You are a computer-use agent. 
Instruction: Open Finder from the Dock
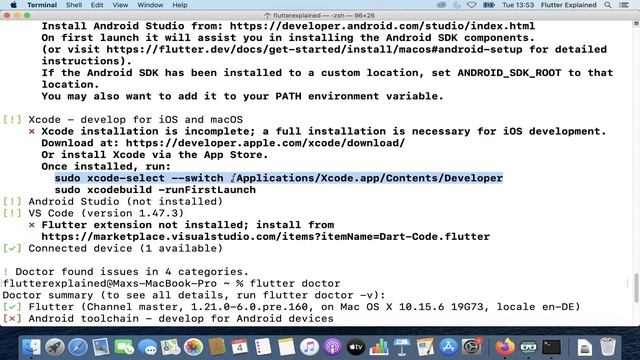(31, 347)
